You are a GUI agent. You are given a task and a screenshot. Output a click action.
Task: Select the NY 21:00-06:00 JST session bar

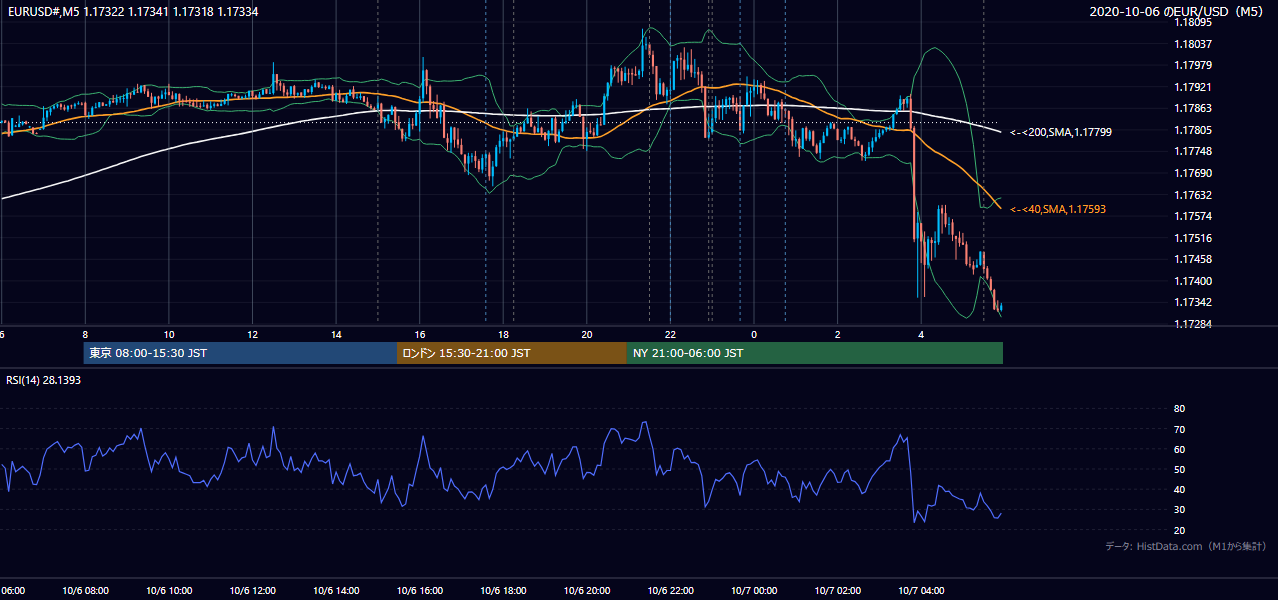click(815, 353)
